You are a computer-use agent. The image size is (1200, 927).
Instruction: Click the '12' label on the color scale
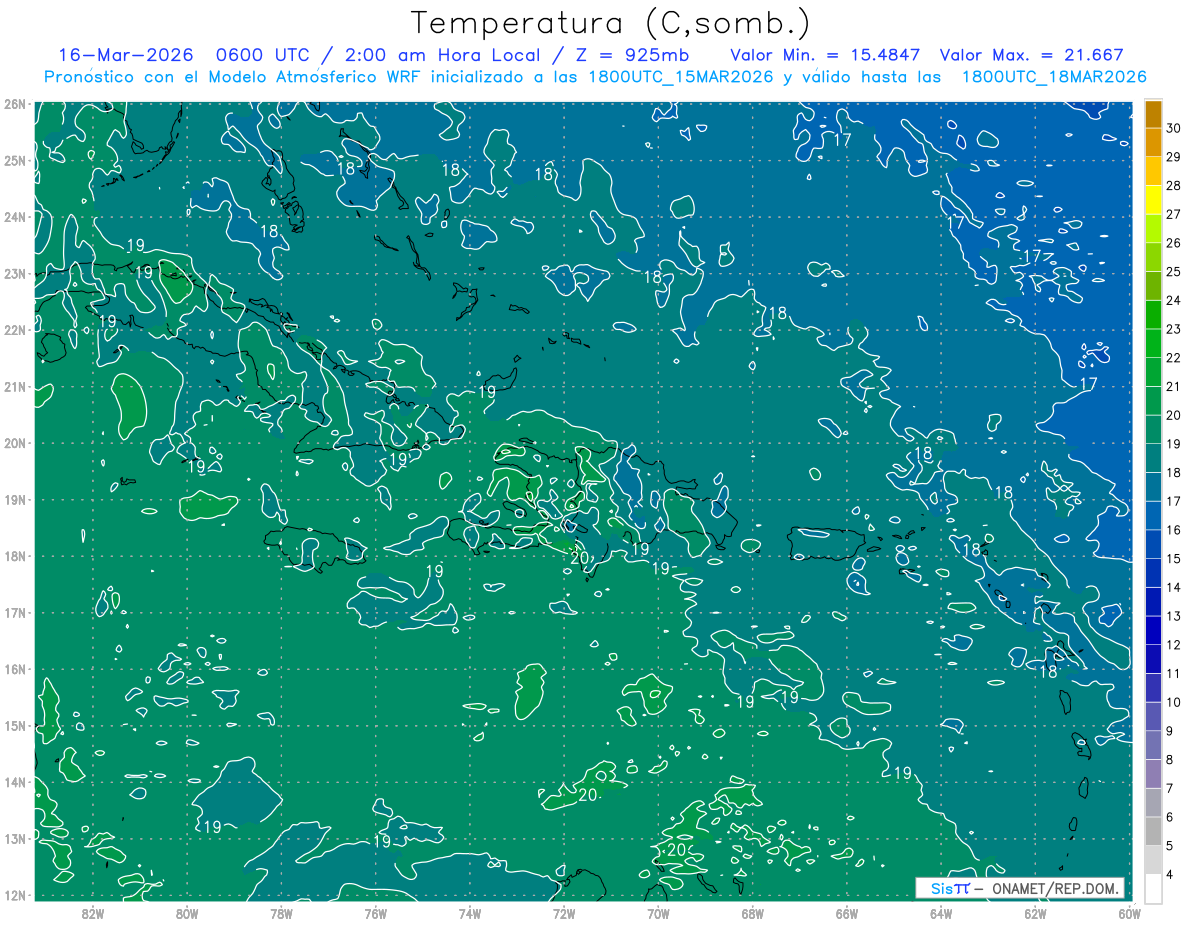pyautogui.click(x=1173, y=645)
